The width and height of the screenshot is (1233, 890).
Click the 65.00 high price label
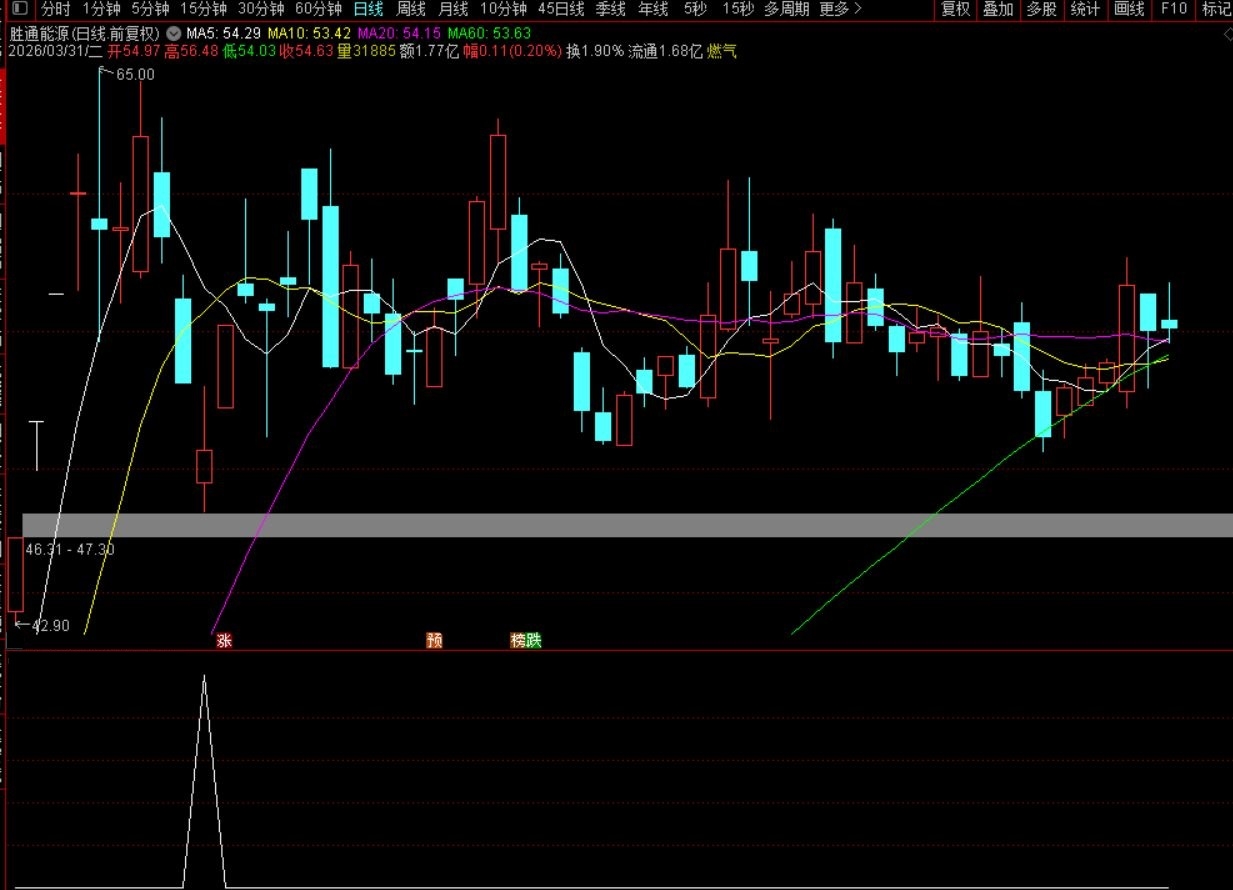(135, 75)
